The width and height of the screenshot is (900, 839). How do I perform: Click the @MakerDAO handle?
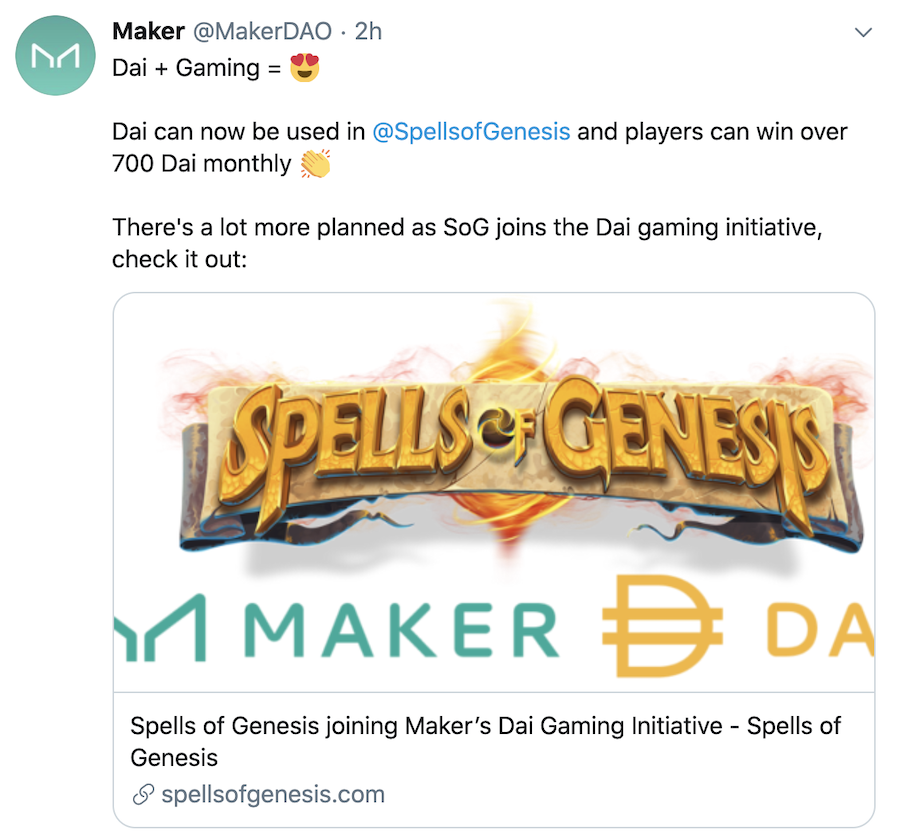point(261,32)
